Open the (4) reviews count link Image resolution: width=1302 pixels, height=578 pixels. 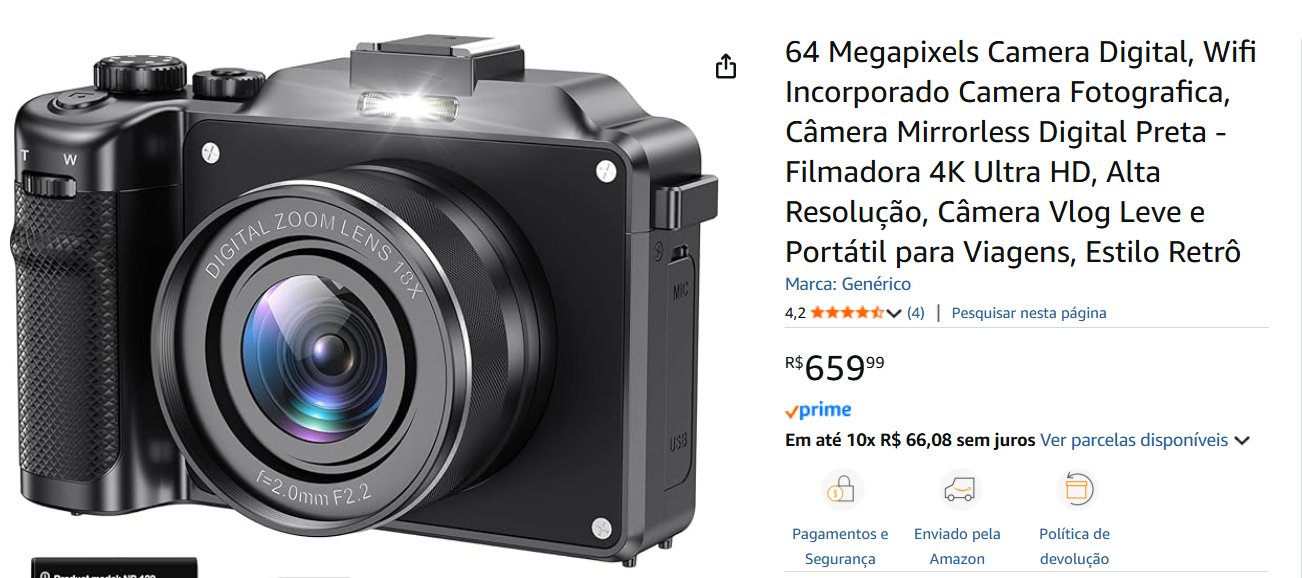[916, 313]
